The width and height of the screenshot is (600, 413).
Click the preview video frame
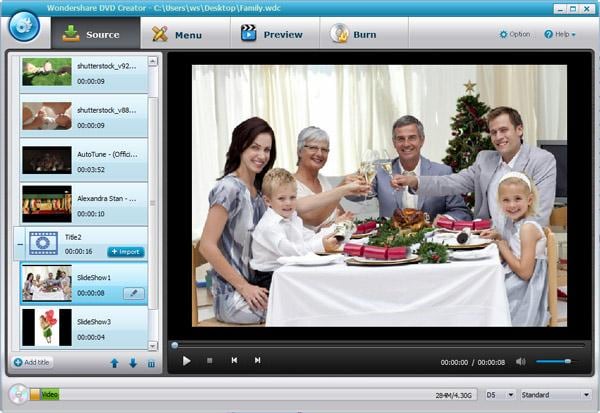click(379, 196)
